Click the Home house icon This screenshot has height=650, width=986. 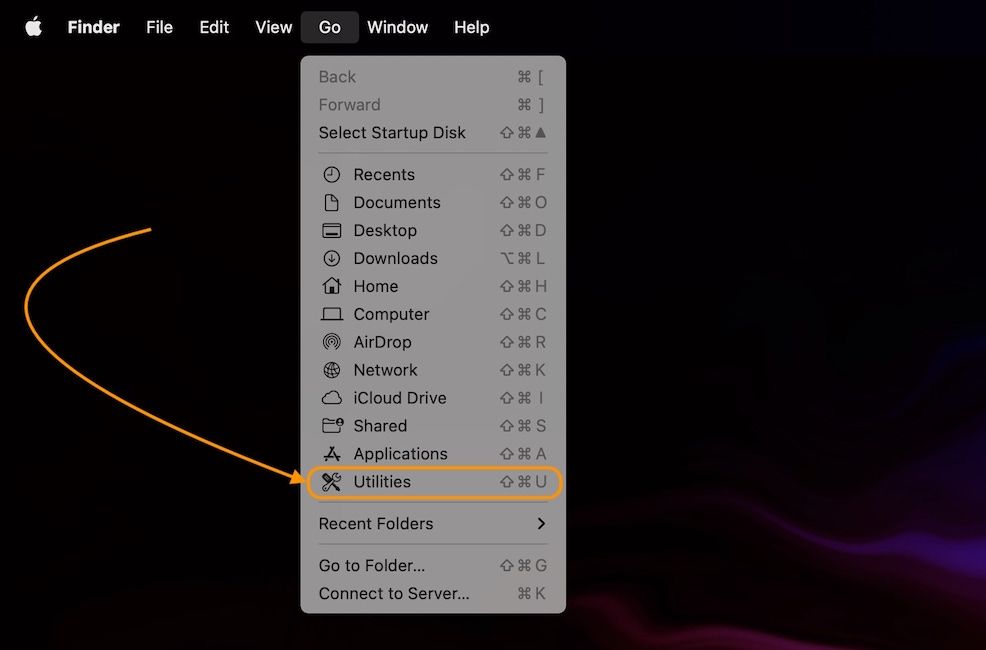pos(332,286)
